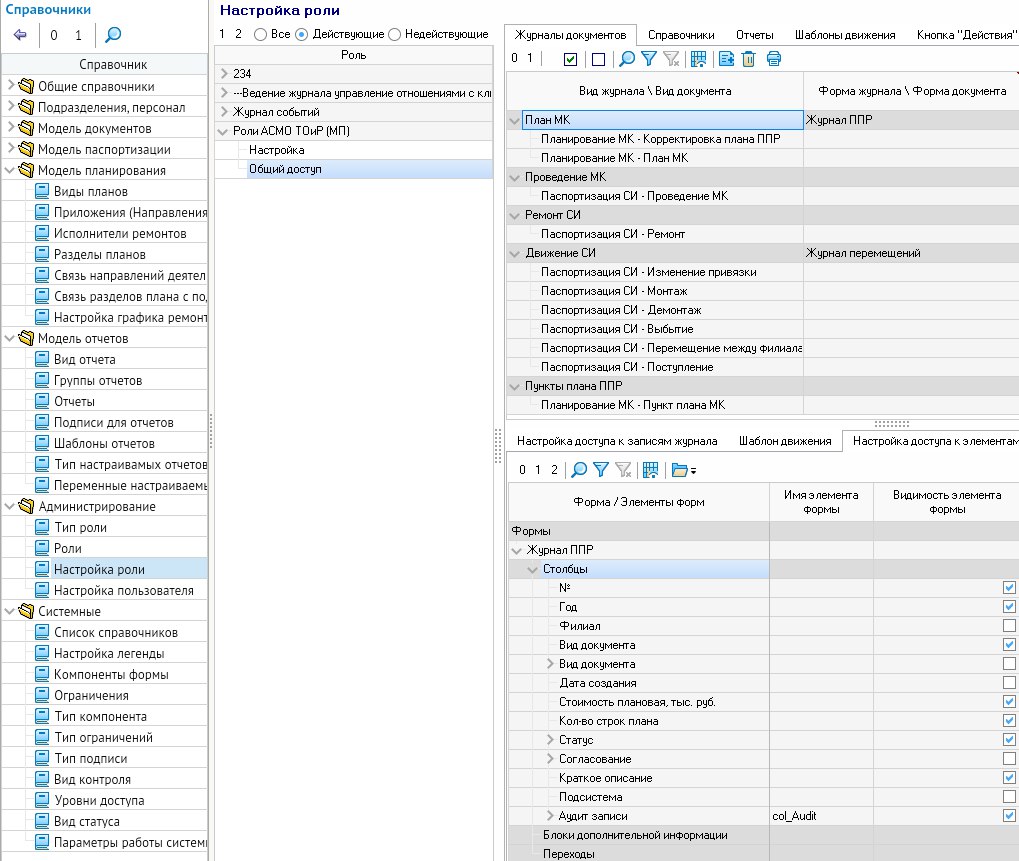Click Вид журнала \ Вид документа header
The height and width of the screenshot is (861, 1019).
pos(655,91)
